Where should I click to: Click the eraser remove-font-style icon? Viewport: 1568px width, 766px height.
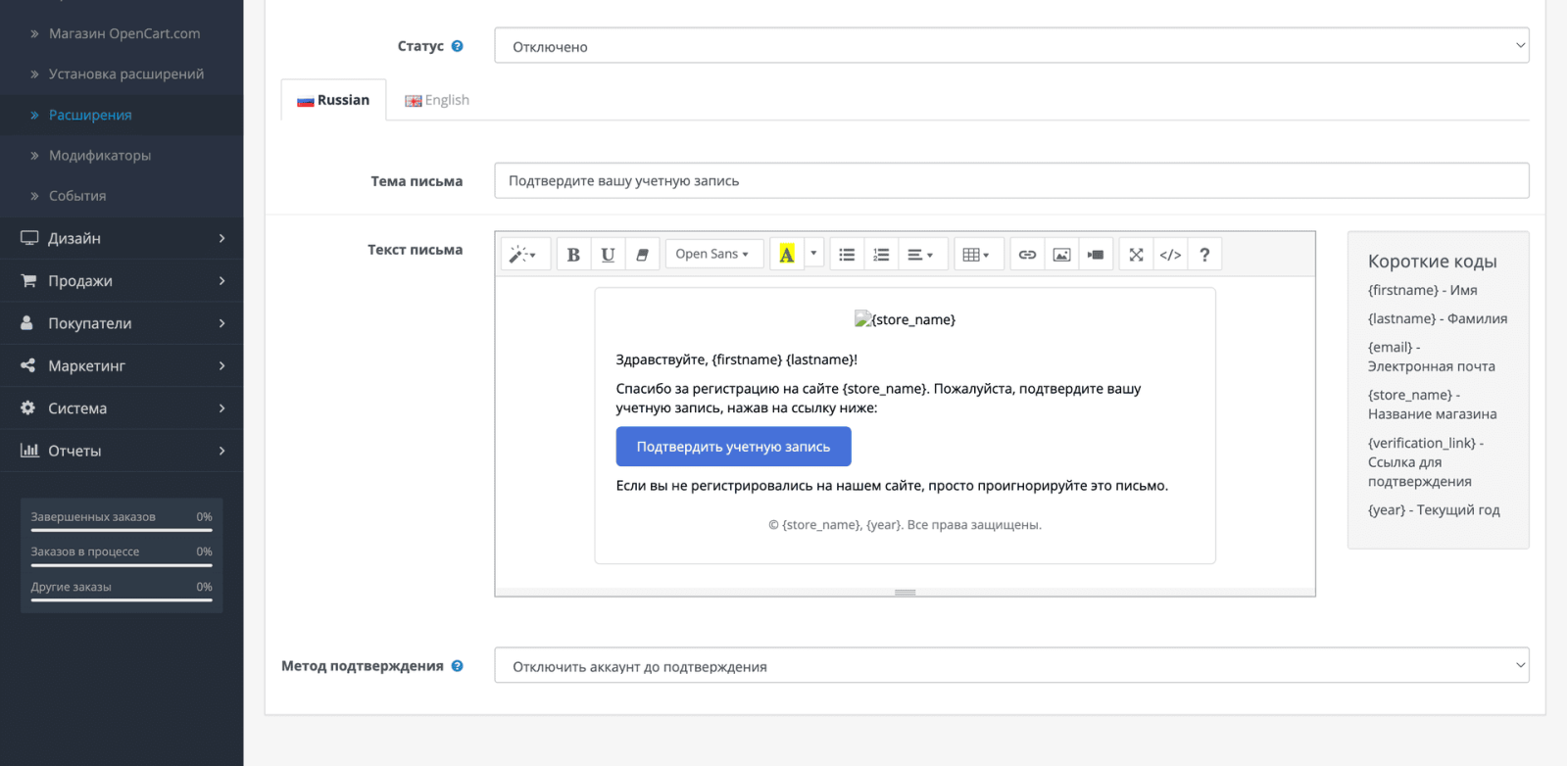(642, 255)
